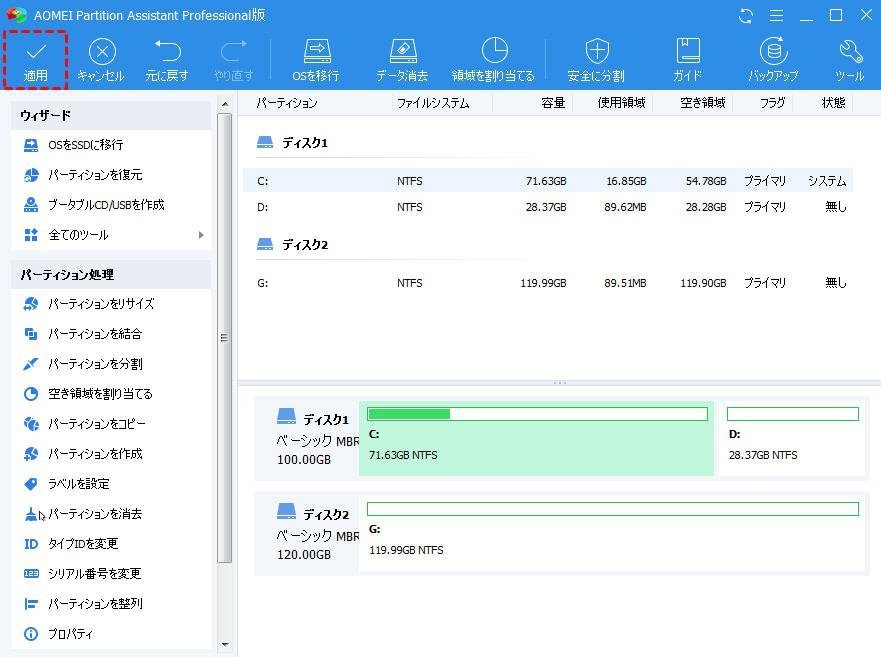Open the hamburger menu in title bar

[776, 16]
